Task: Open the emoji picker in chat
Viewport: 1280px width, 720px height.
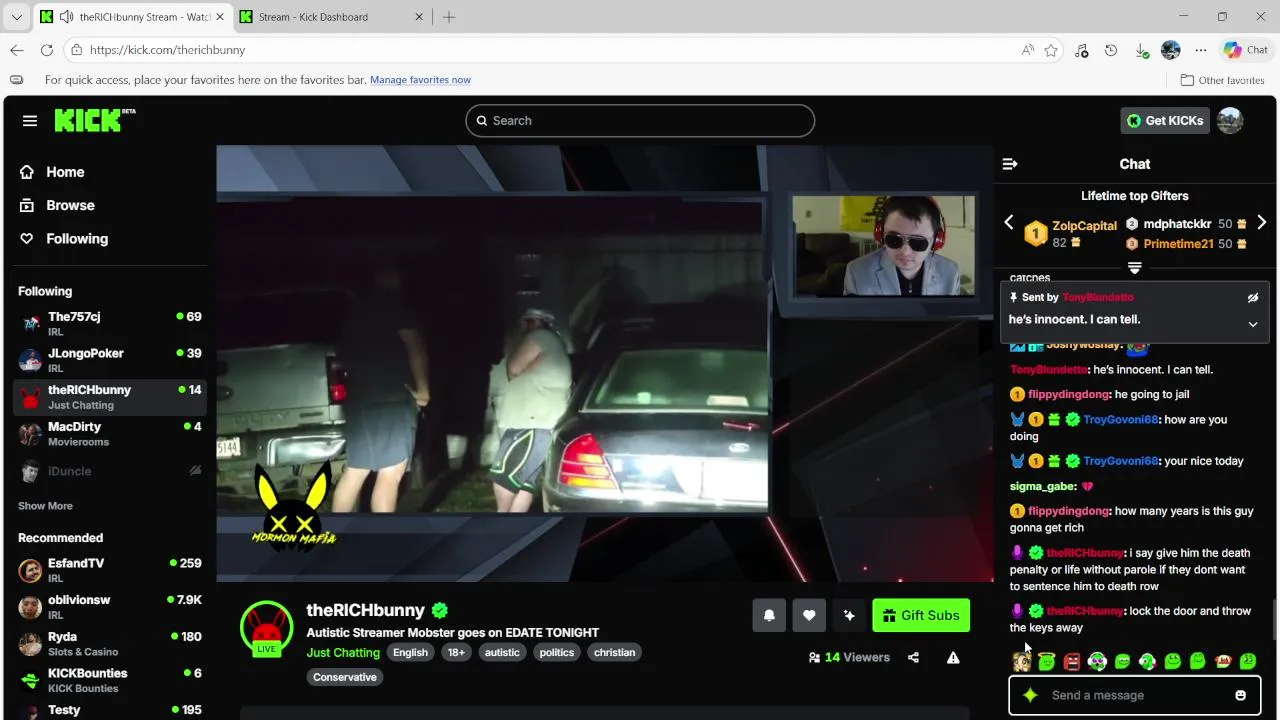Action: point(1240,695)
